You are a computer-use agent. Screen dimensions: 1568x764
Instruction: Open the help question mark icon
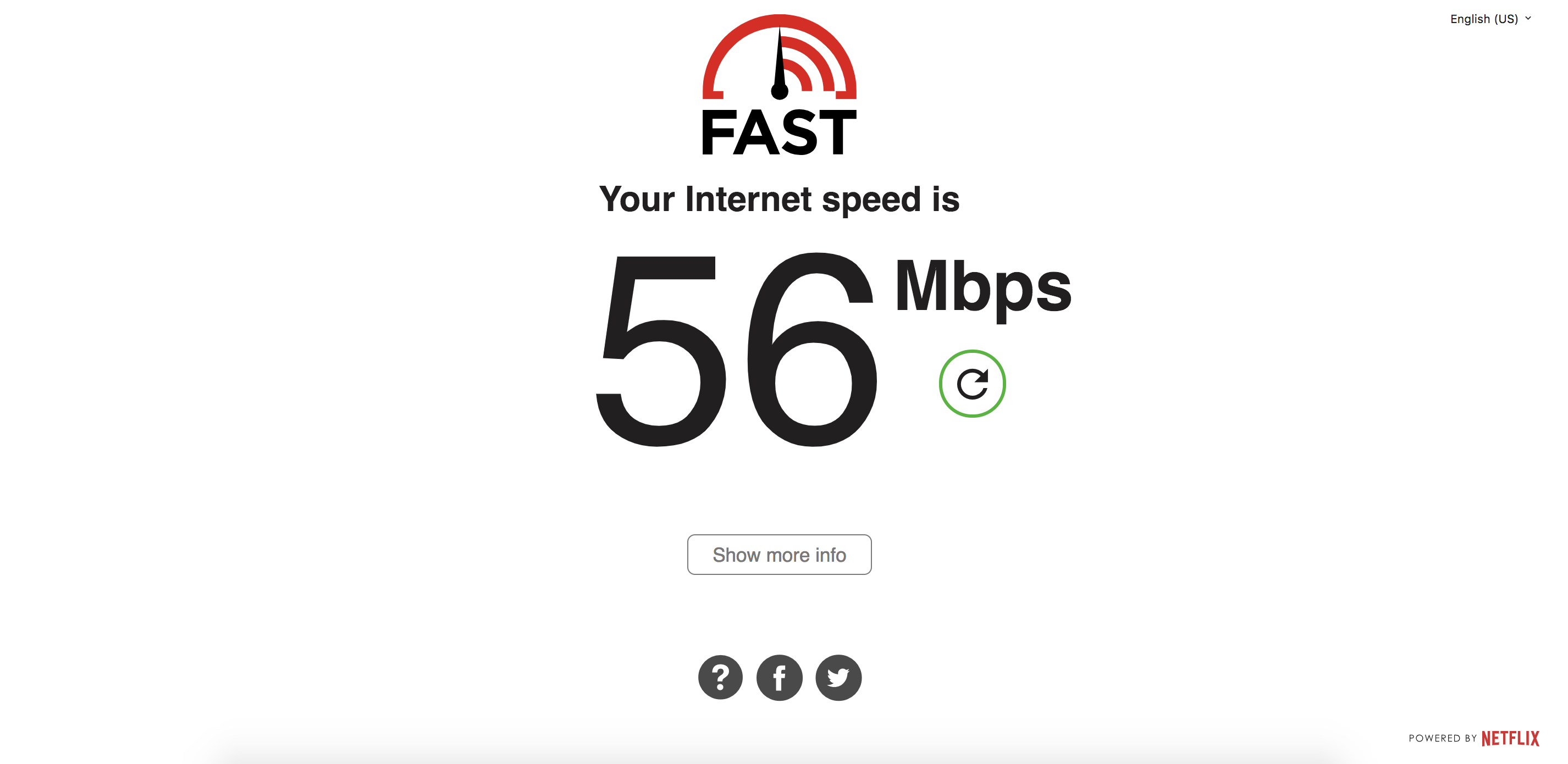coord(720,677)
